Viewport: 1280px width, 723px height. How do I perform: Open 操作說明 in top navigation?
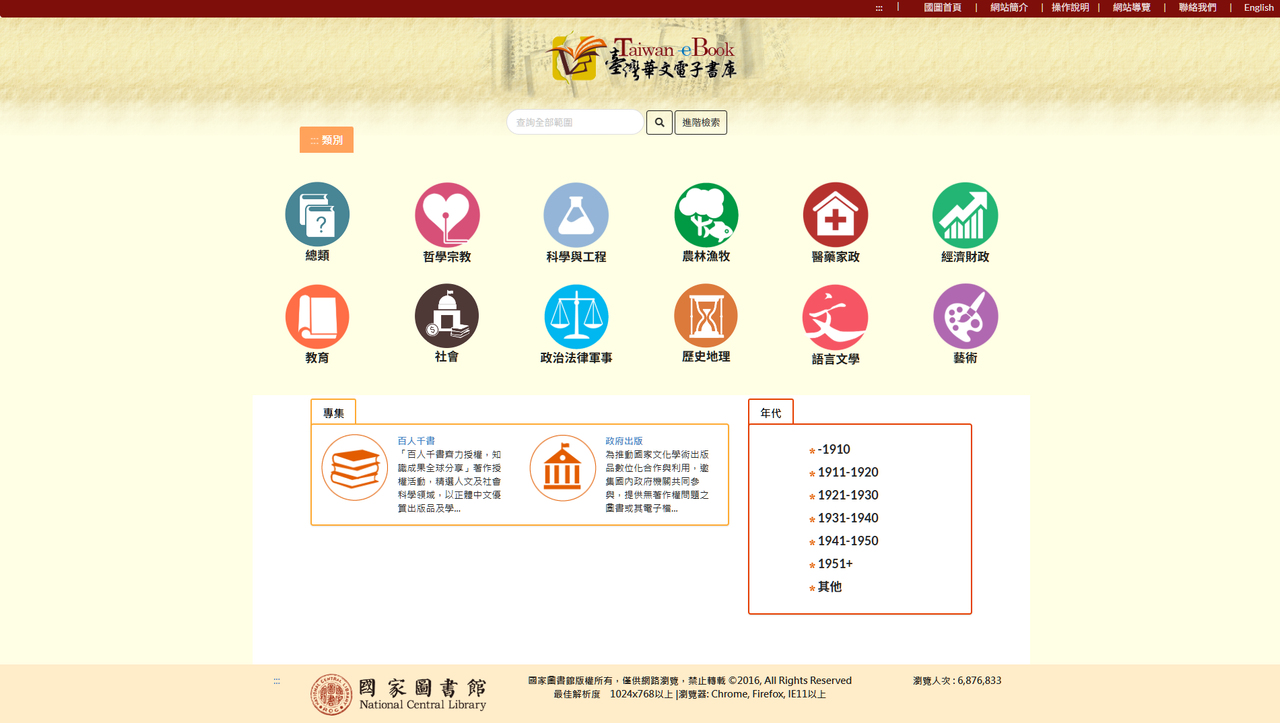(x=1070, y=8)
